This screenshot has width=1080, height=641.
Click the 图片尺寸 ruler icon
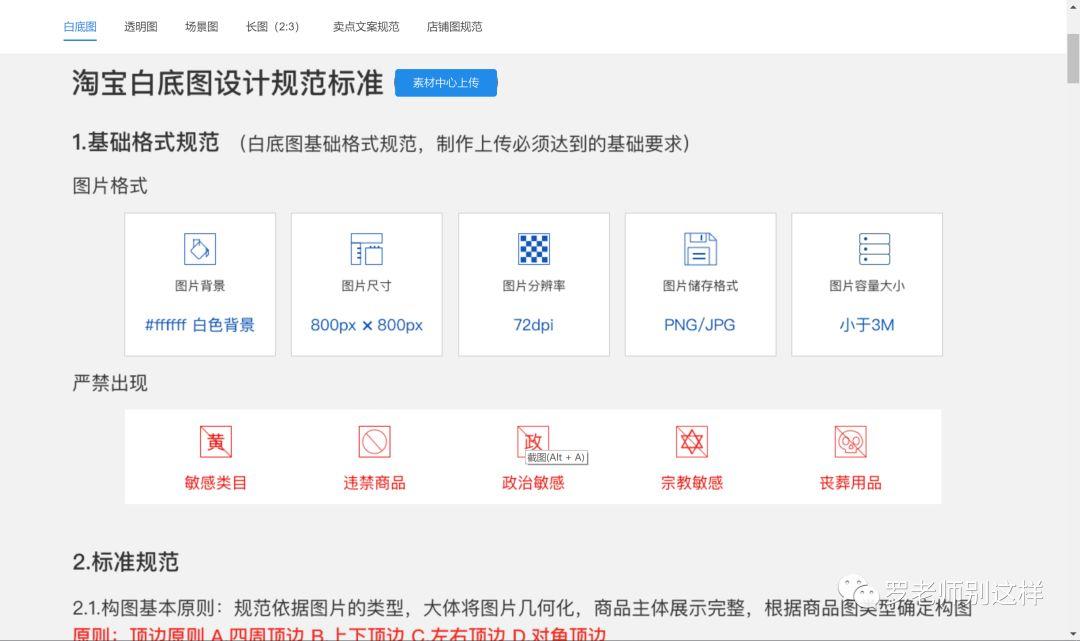point(366,249)
